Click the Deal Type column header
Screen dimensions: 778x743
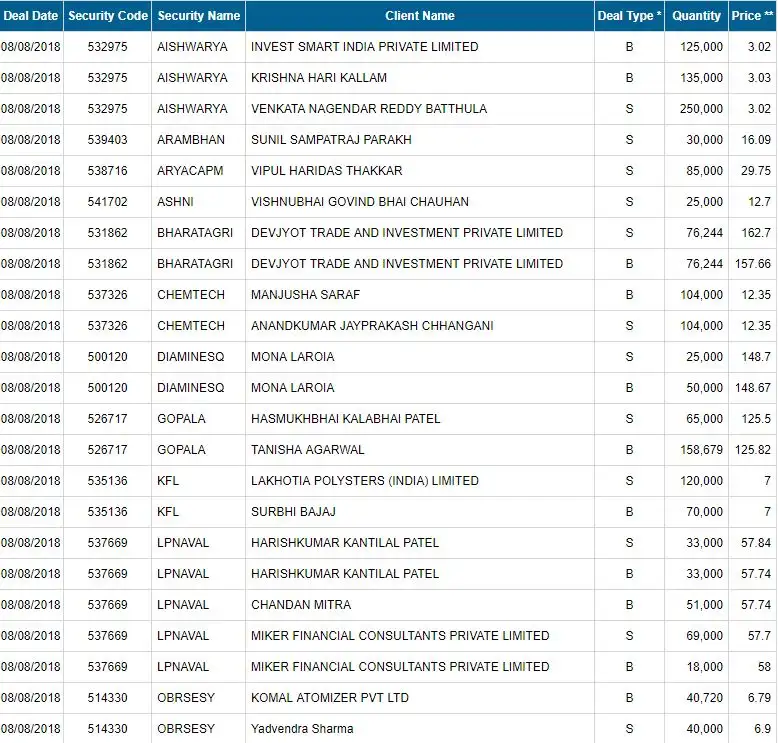tap(629, 16)
